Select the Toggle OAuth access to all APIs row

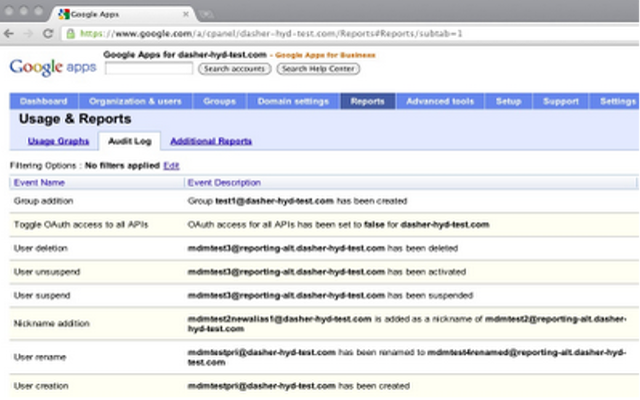[x=324, y=224]
